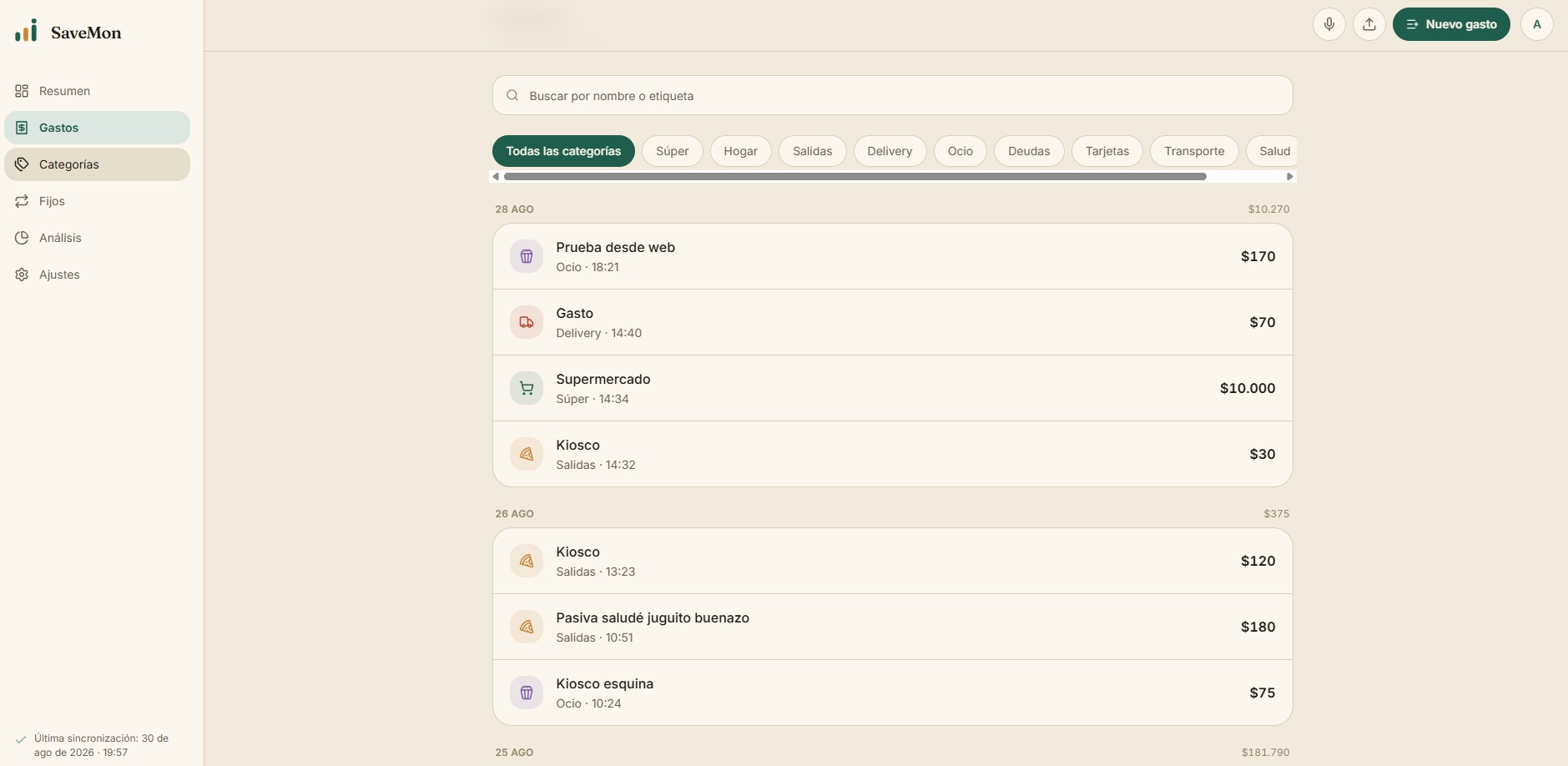This screenshot has width=1568, height=766.
Task: Click the Fijos repeat arrows icon
Action: coord(22,201)
